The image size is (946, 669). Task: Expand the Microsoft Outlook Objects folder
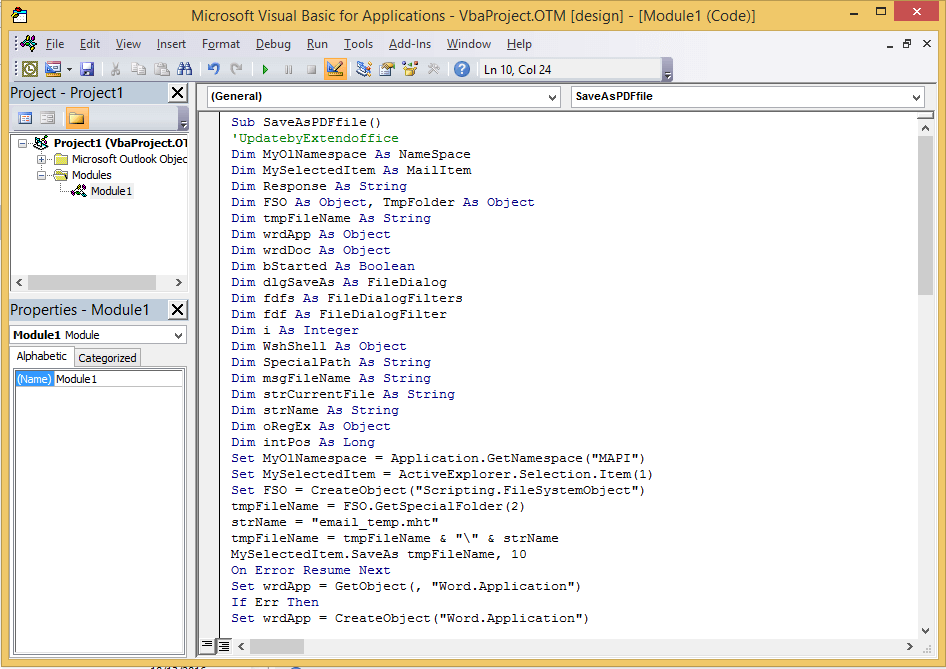click(42, 159)
